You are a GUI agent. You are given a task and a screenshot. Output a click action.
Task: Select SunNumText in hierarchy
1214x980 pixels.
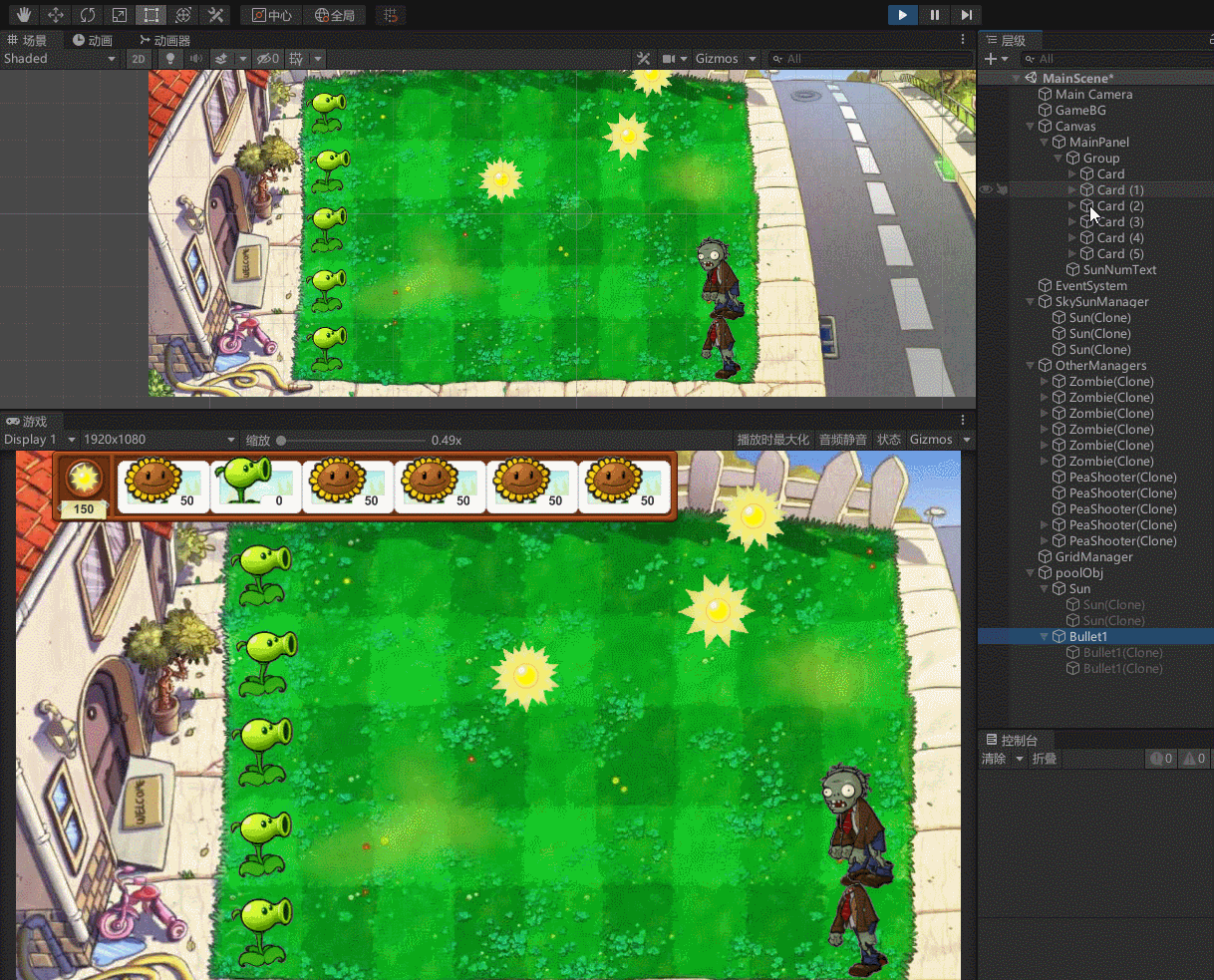coord(1119,269)
